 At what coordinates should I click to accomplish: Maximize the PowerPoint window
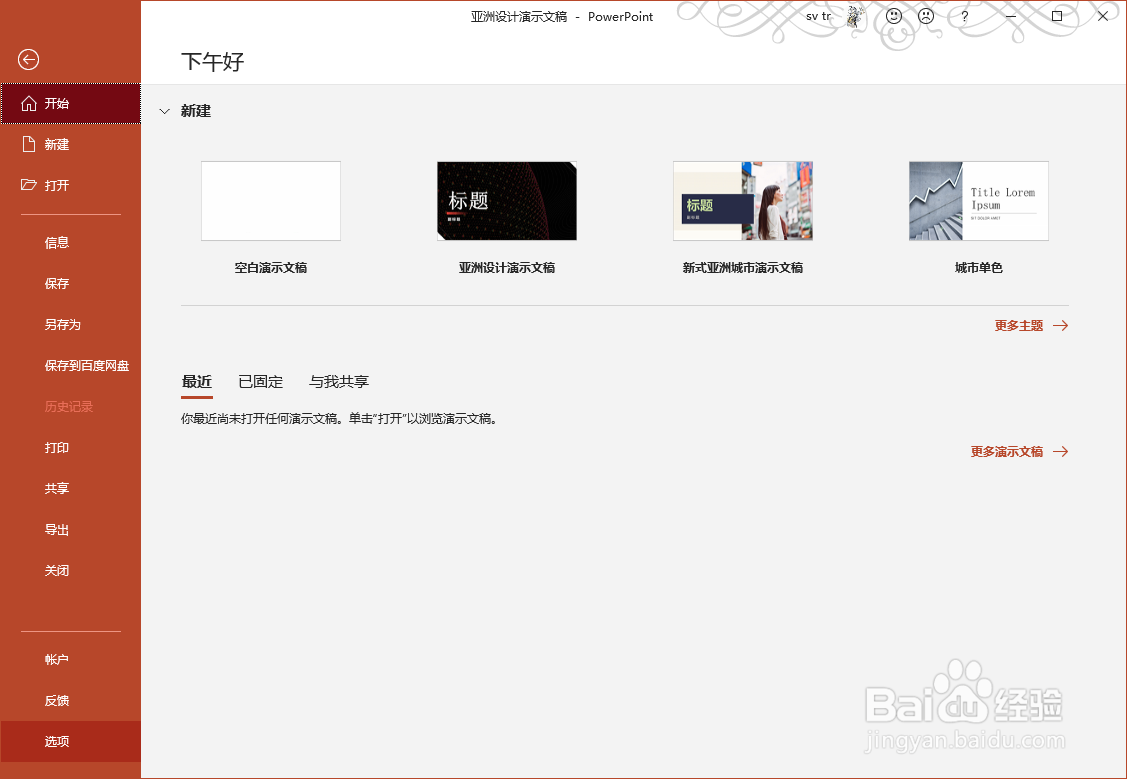point(1057,16)
